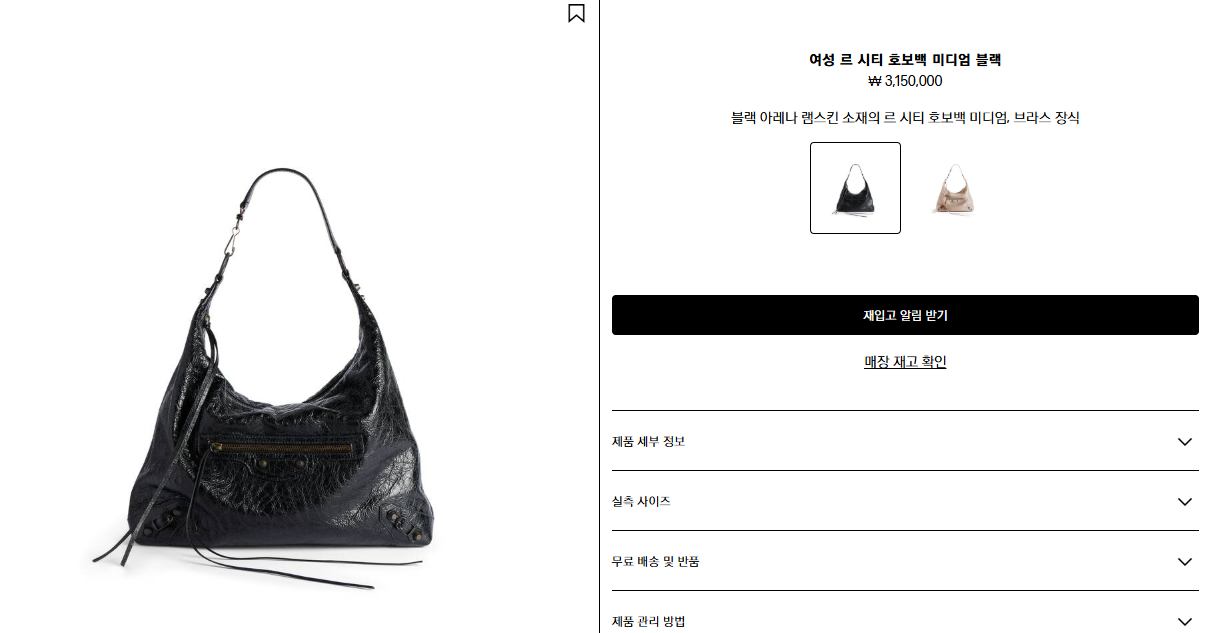The image size is (1210, 633).
Task: Click the chevron arrow beside 실측 사이즈
Action: [x=1185, y=501]
